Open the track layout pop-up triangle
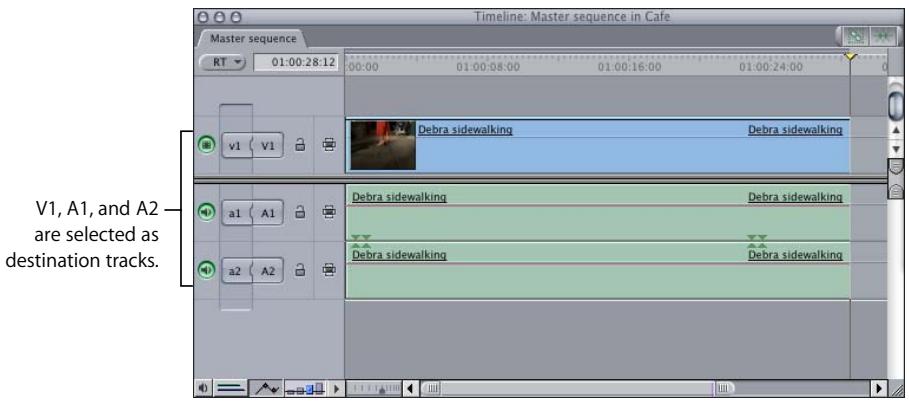 pos(337,388)
